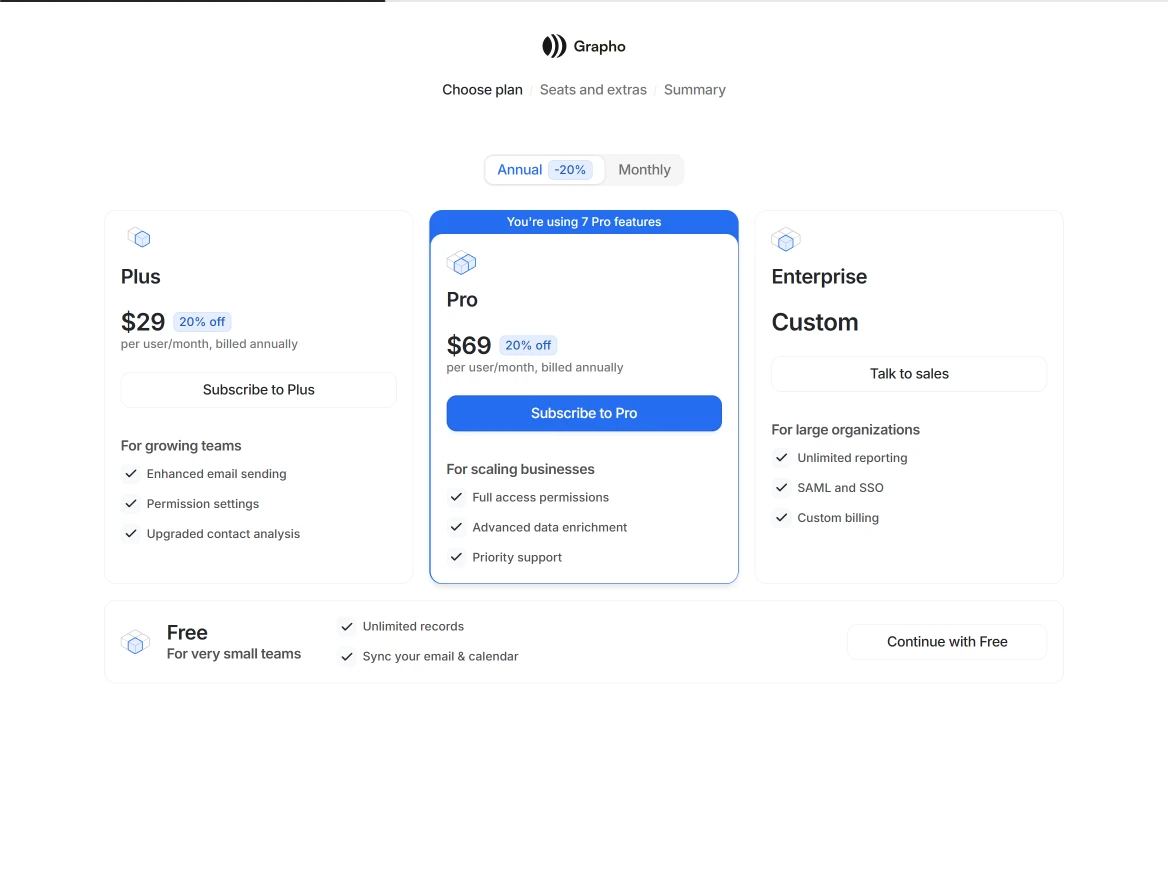Click checkmark icon beside Unlimited records
The height and width of the screenshot is (876, 1168).
click(347, 627)
